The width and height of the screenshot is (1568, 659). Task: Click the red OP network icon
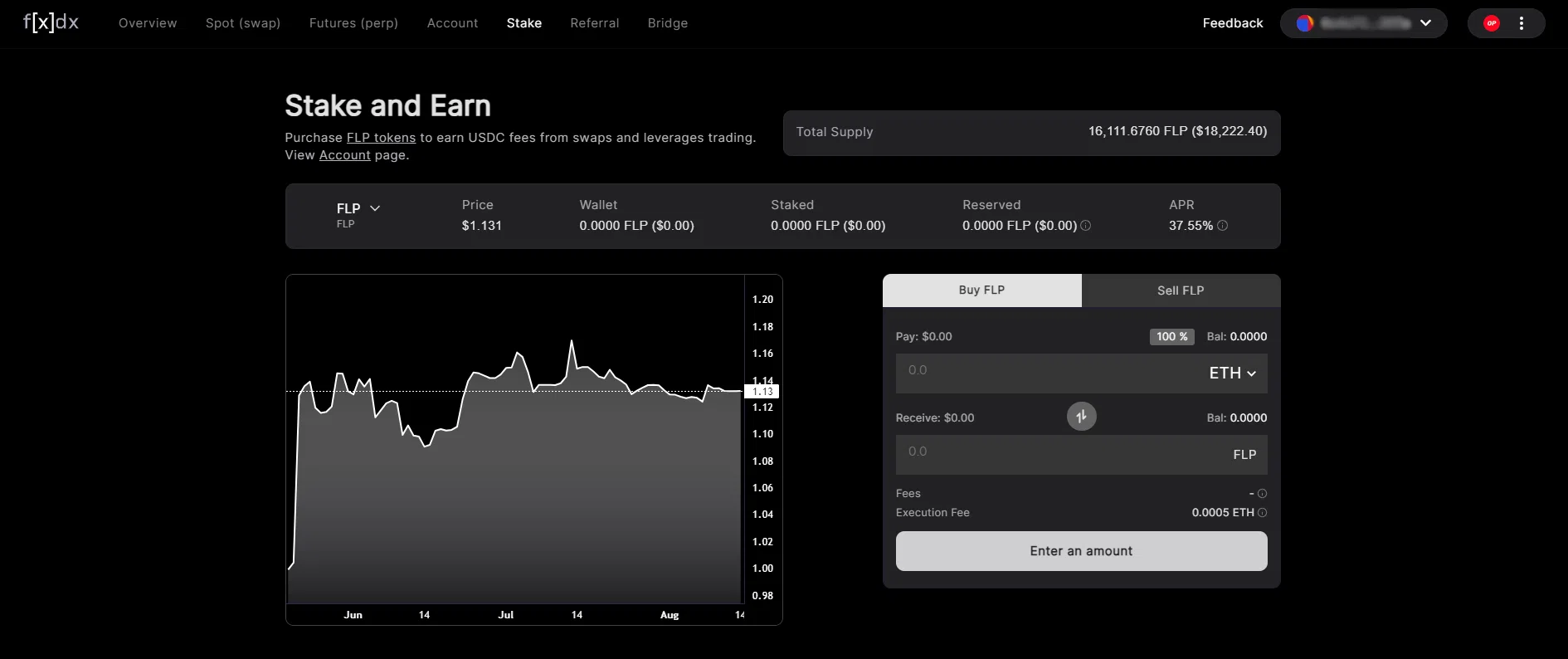tap(1492, 23)
